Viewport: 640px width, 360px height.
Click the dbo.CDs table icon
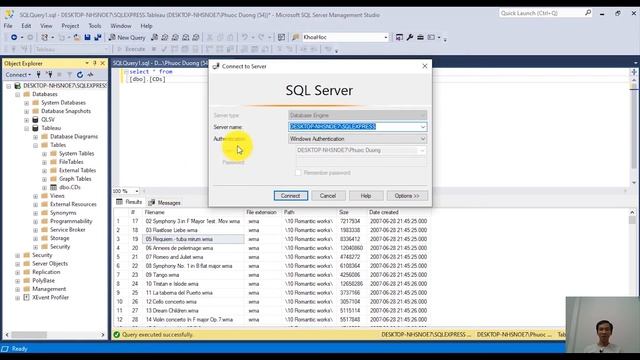pyautogui.click(x=53, y=187)
